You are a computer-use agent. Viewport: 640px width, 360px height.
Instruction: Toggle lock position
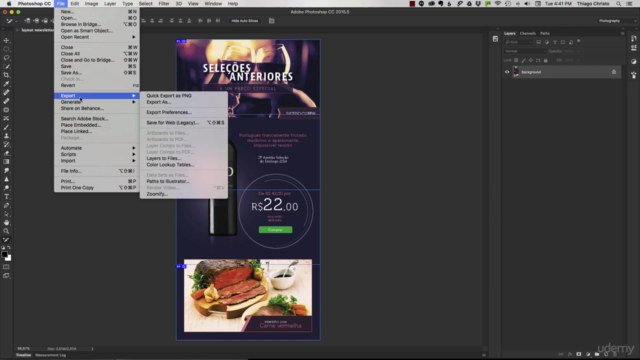pyautogui.click(x=531, y=60)
